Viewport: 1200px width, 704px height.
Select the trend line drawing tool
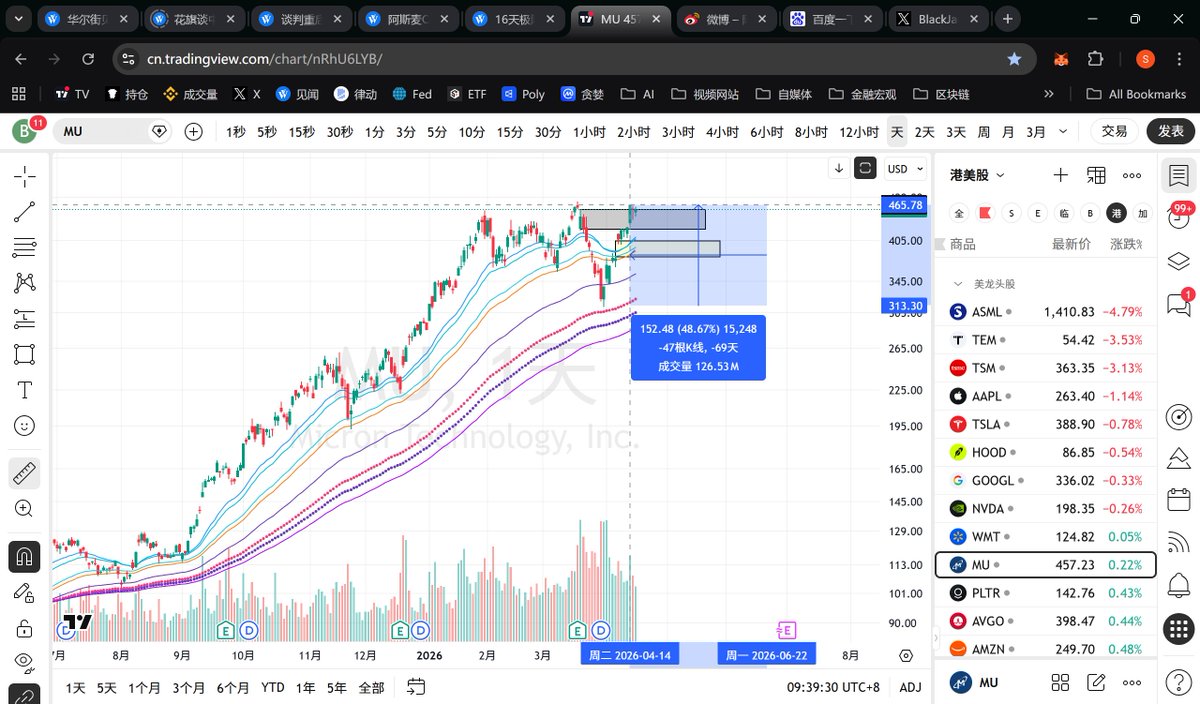pyautogui.click(x=25, y=212)
